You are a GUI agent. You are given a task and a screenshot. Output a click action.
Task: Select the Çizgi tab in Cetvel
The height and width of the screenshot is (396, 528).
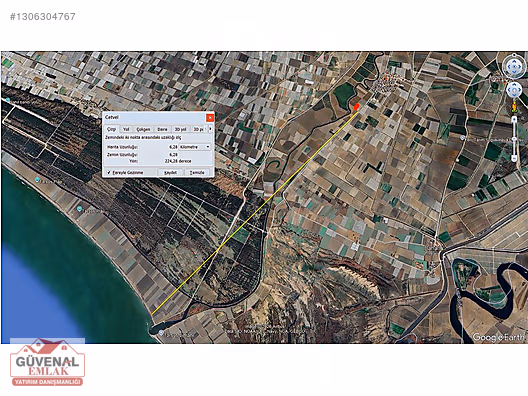[x=111, y=129]
